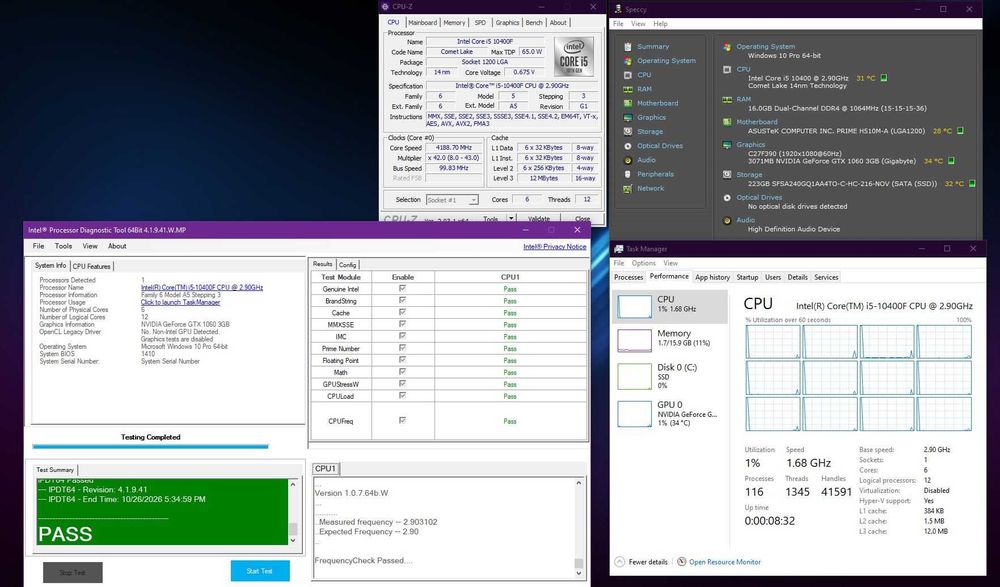Click Resource Monitor icon in Task Manager
The width and height of the screenshot is (1000, 587).
(682, 562)
